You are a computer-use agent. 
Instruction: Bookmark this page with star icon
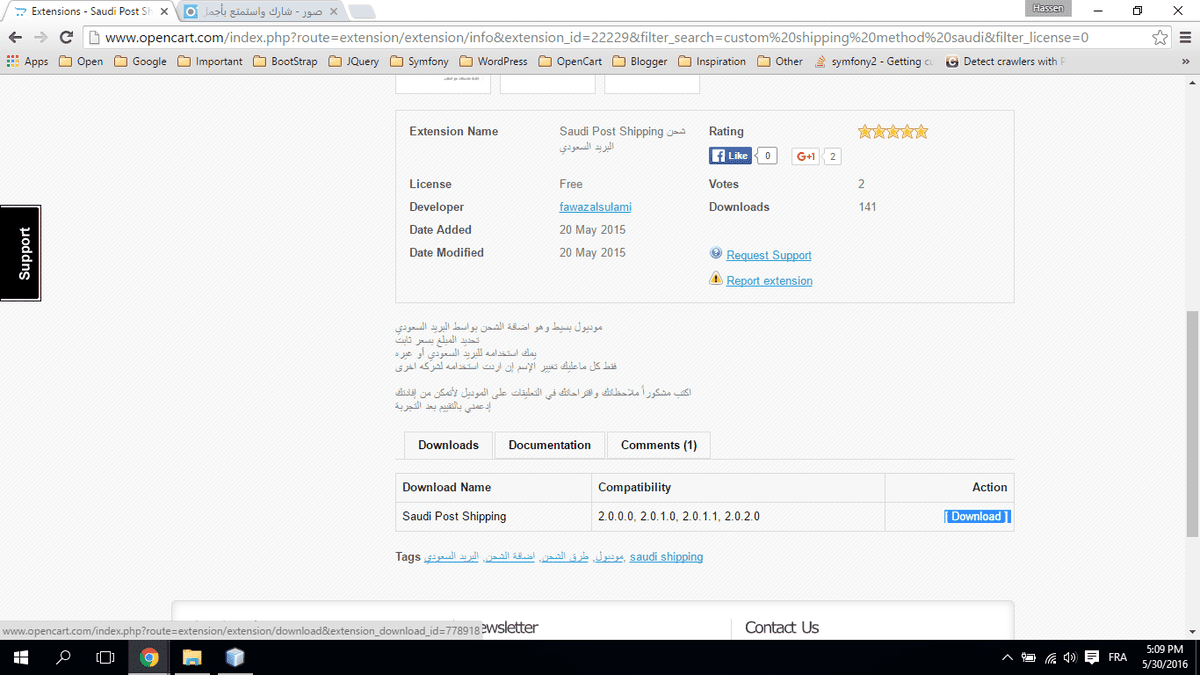(x=1160, y=37)
